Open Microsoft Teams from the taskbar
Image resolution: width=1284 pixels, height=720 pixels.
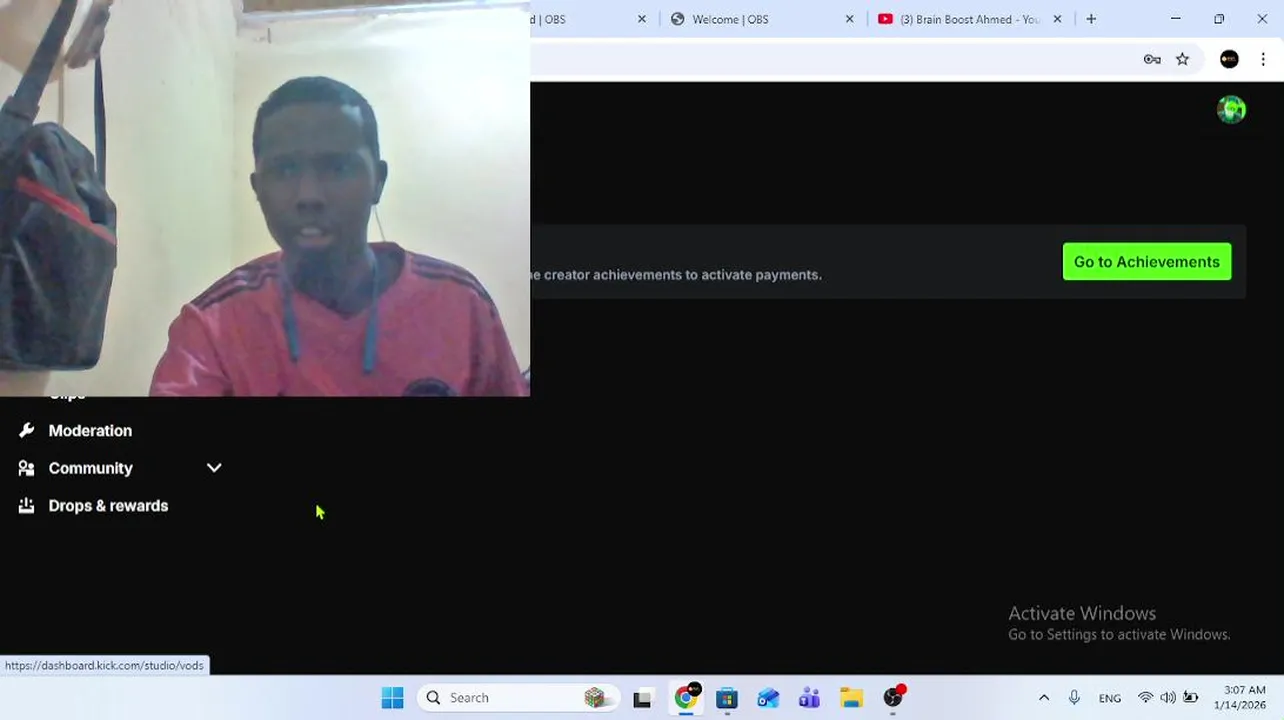click(809, 698)
